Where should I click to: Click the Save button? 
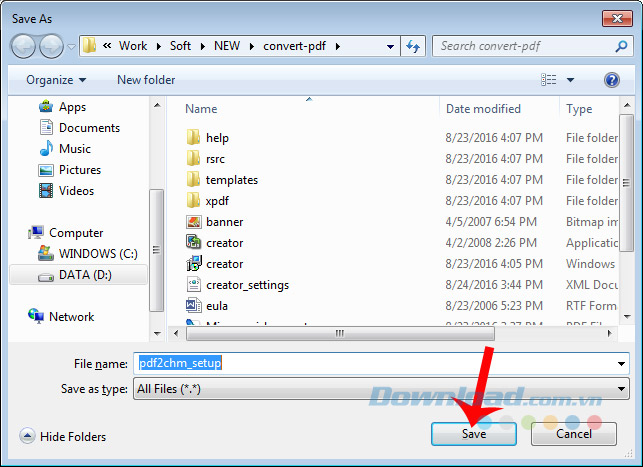(x=474, y=434)
